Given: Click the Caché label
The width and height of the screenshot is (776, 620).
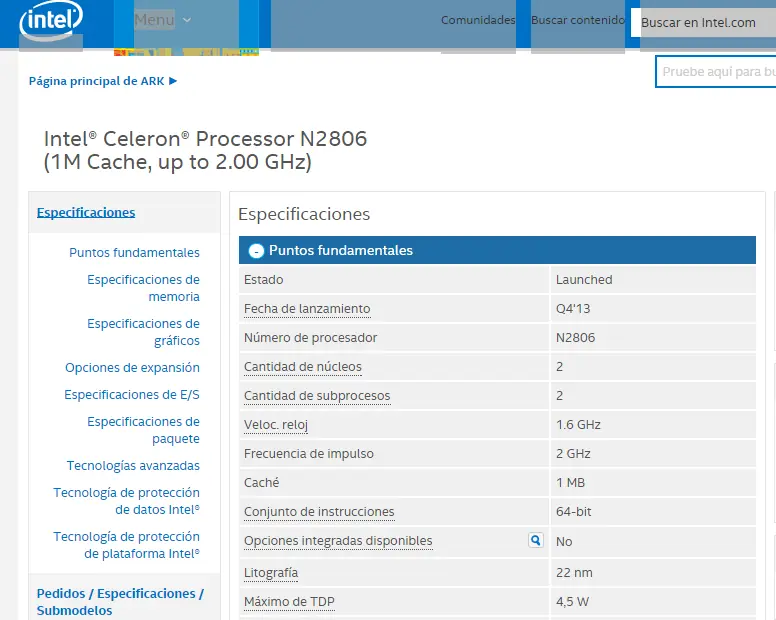Looking at the screenshot, I should click(x=261, y=482).
